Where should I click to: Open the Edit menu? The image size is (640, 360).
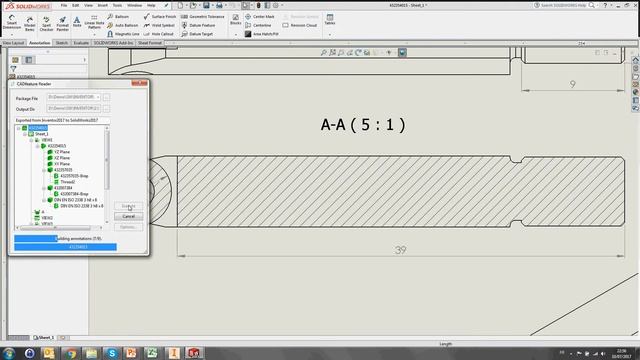(x=76, y=5)
